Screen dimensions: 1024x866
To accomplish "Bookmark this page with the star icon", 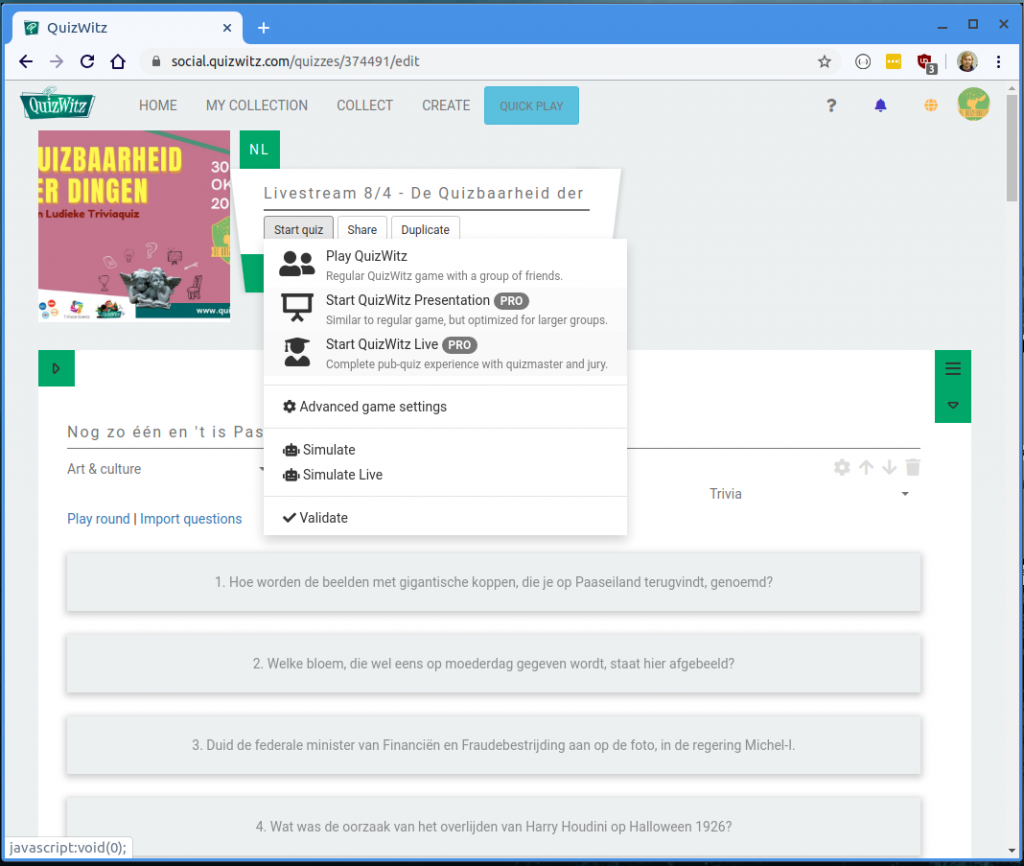I will point(824,61).
